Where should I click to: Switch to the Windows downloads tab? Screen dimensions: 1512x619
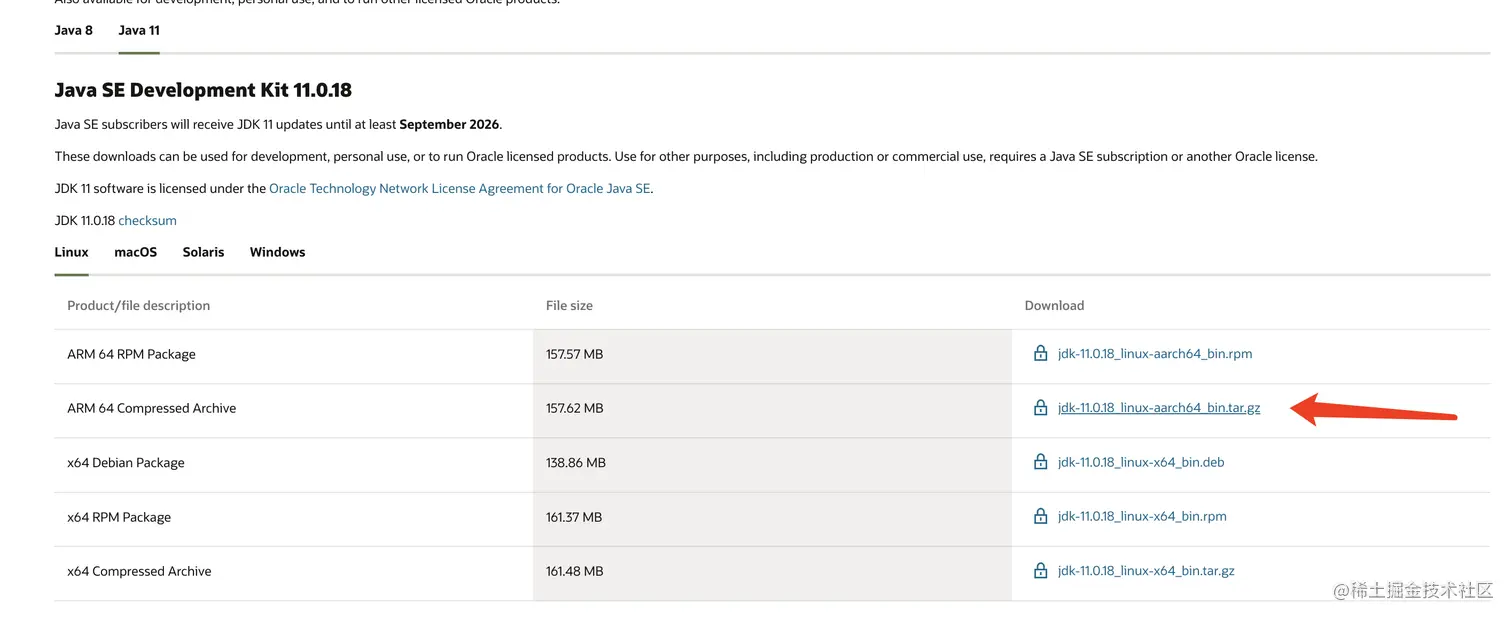[277, 252]
